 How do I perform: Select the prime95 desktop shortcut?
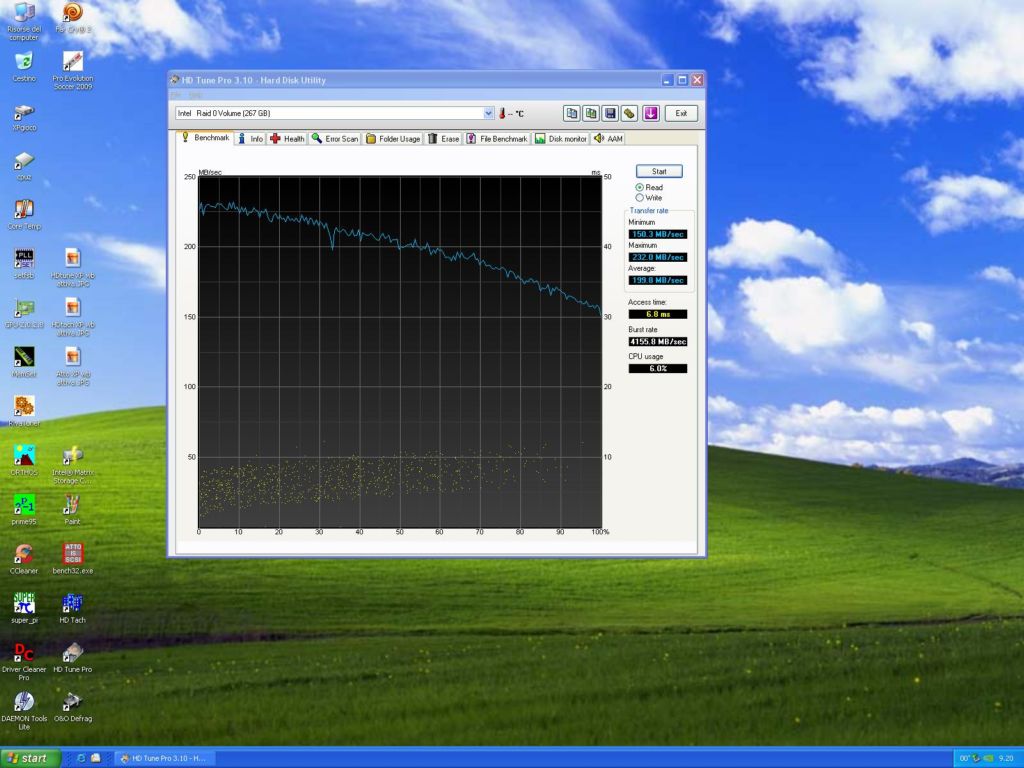tap(24, 510)
